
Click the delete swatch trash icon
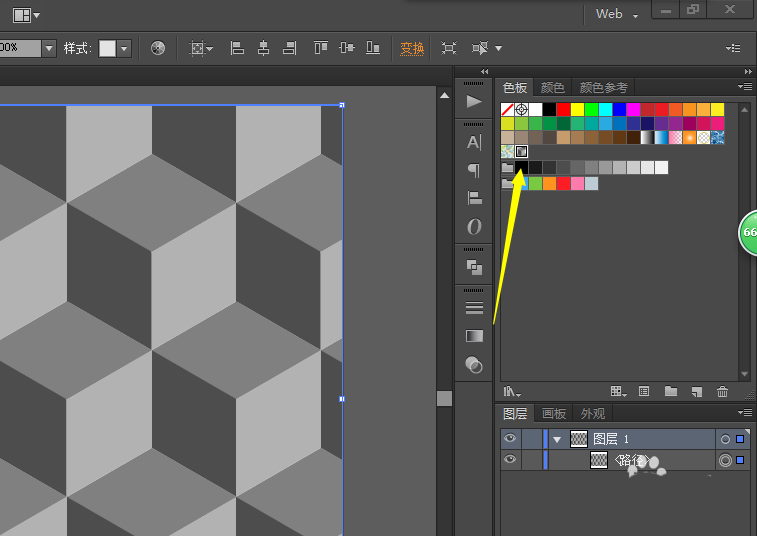click(x=722, y=391)
